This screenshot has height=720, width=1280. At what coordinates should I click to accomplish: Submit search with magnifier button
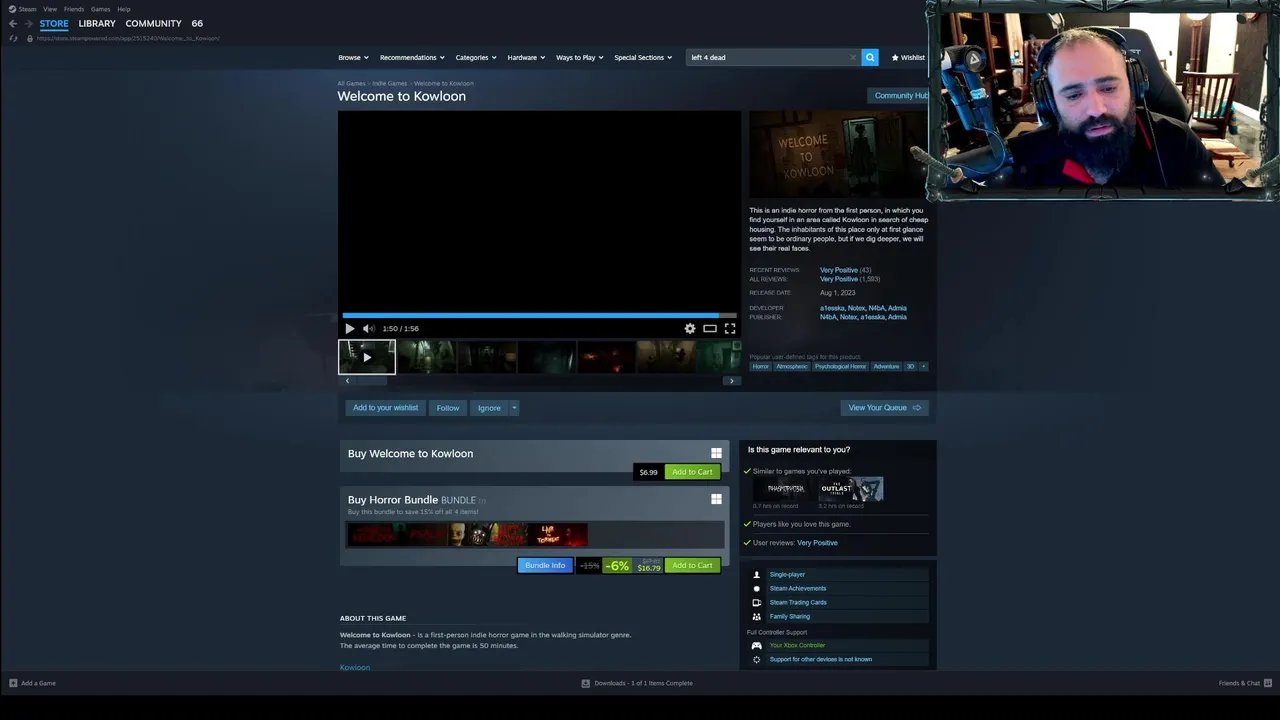pos(870,57)
